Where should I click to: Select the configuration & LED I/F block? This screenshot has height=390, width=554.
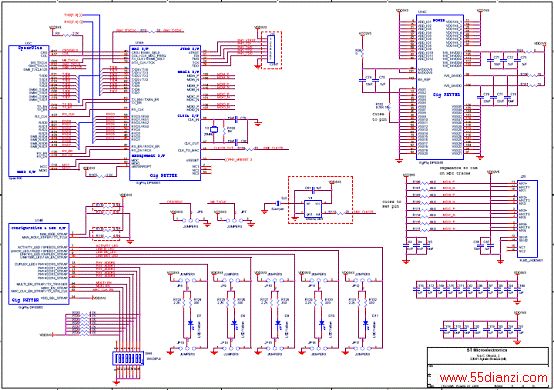(39, 264)
